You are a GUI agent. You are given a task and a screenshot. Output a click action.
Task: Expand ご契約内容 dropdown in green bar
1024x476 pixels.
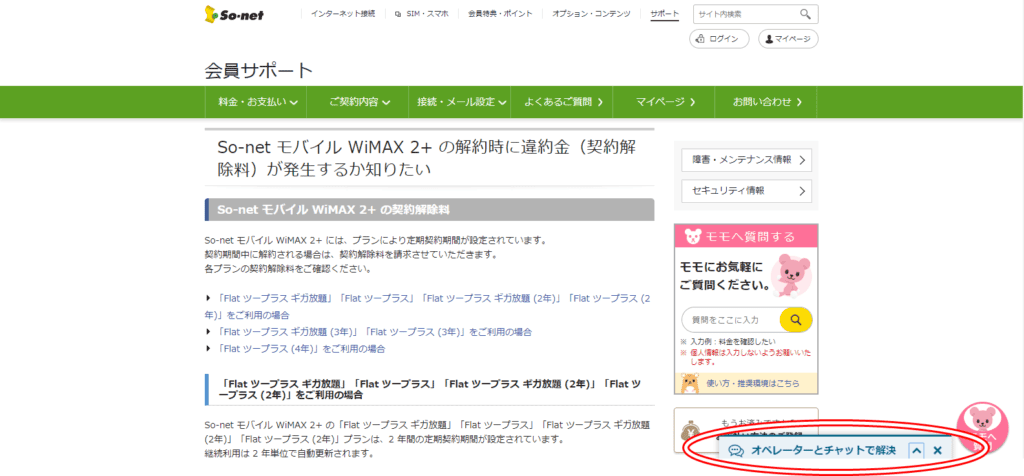coord(359,102)
